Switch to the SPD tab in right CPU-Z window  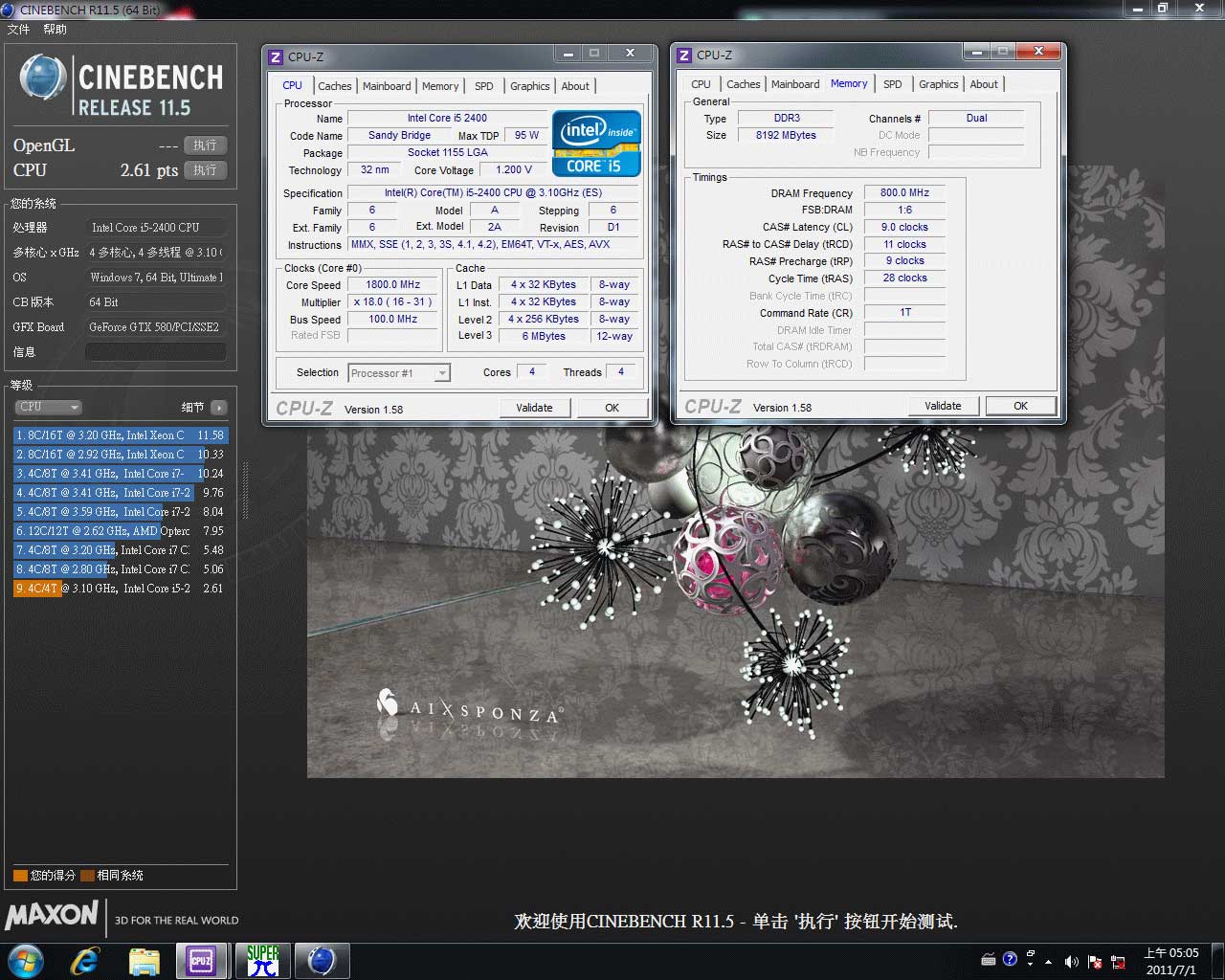pos(892,84)
